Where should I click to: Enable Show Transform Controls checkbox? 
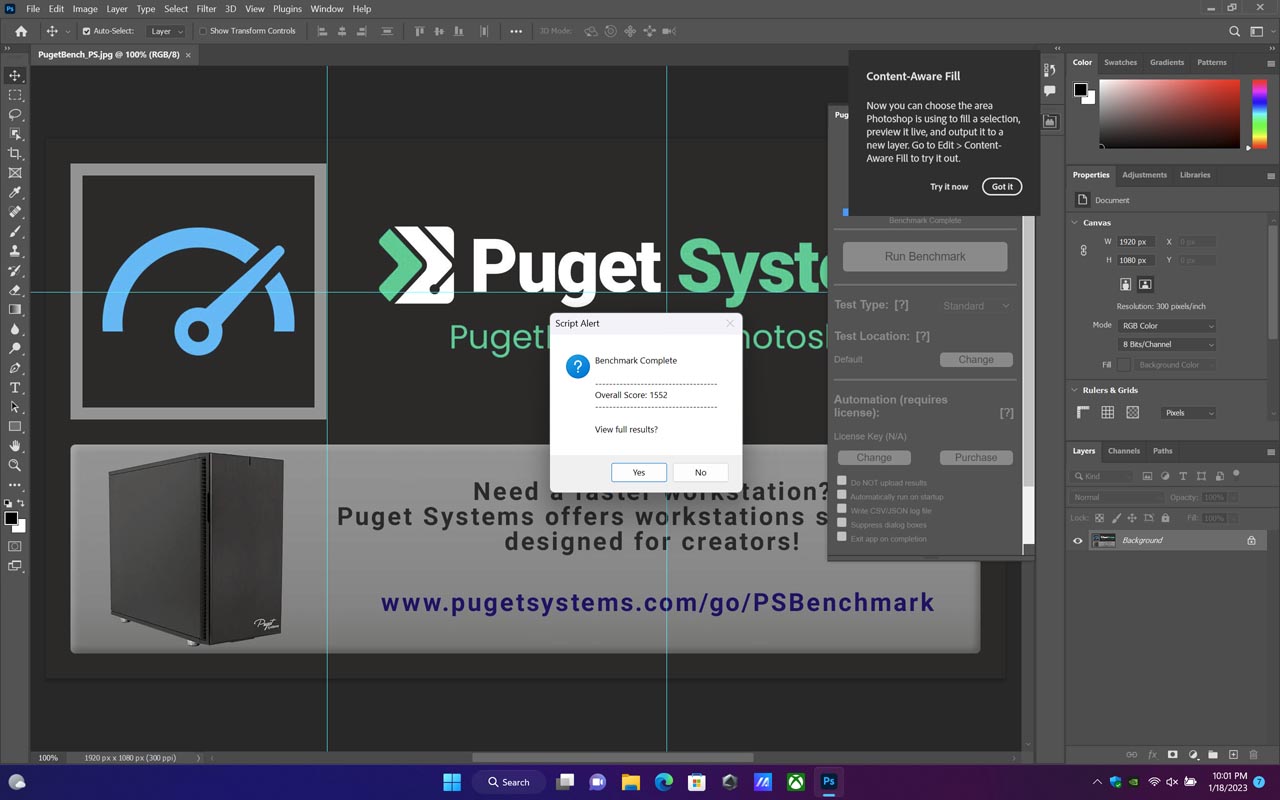click(x=203, y=31)
